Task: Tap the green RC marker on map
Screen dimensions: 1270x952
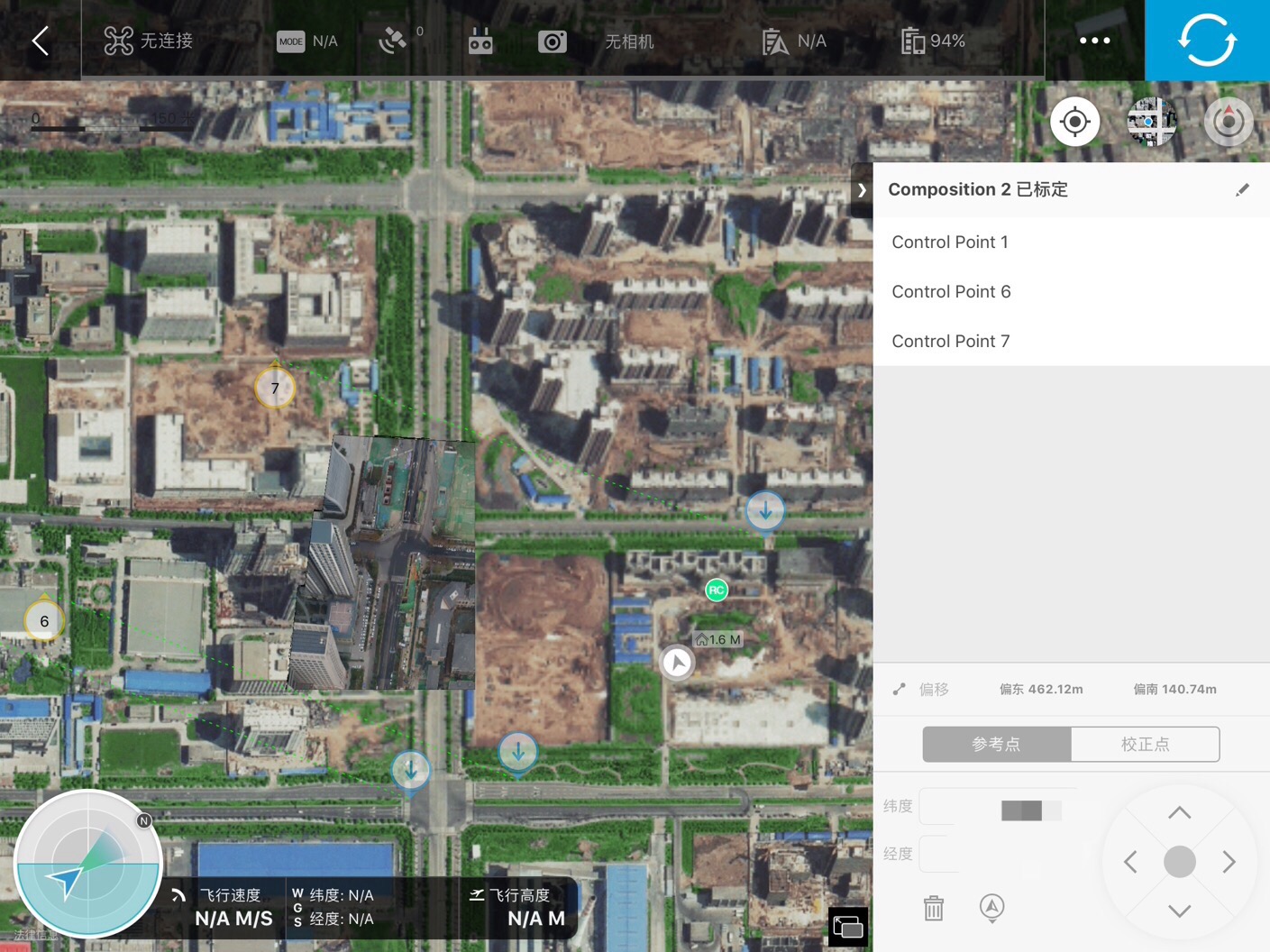Action: tap(717, 590)
